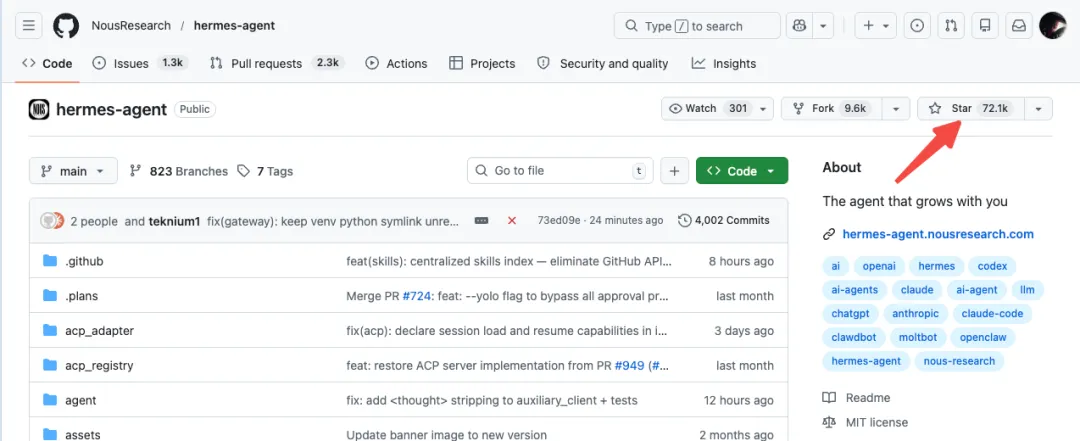
Task: Select the openai topic tag
Action: (x=879, y=266)
